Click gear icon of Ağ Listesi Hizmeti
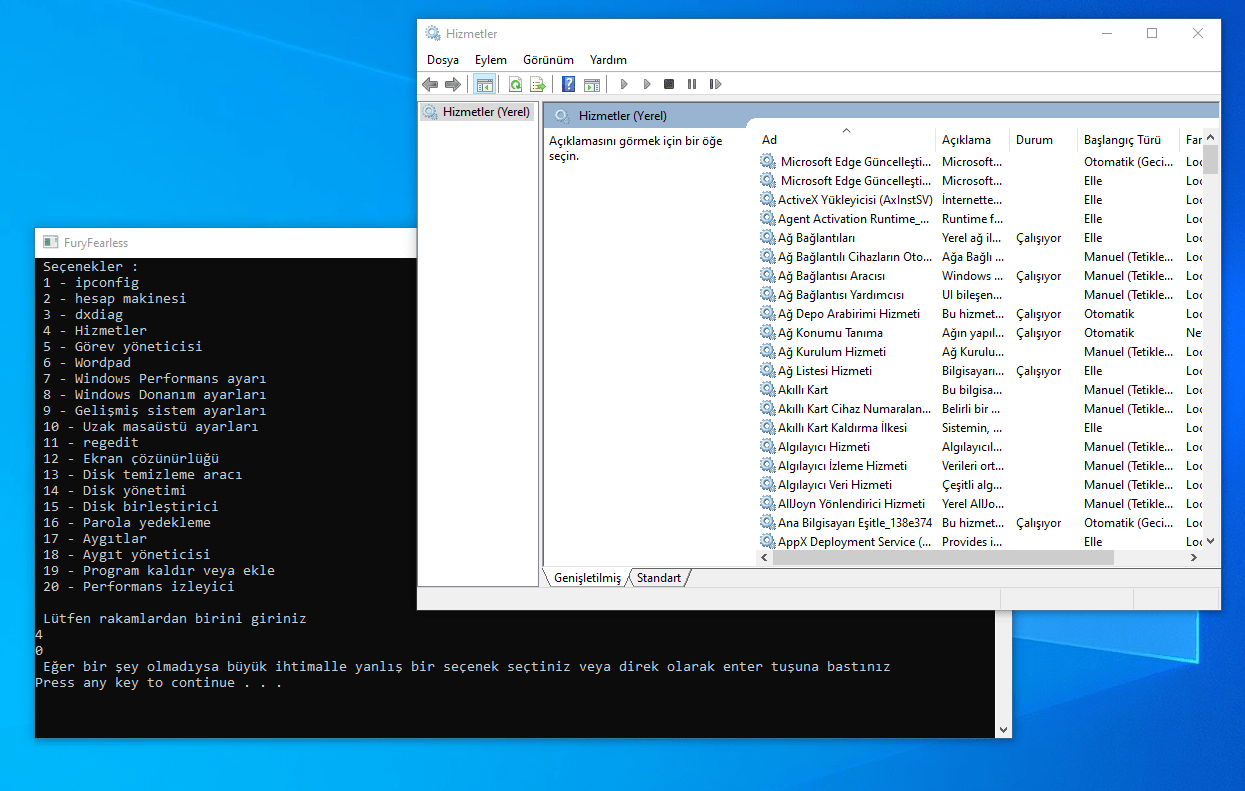 [x=767, y=371]
